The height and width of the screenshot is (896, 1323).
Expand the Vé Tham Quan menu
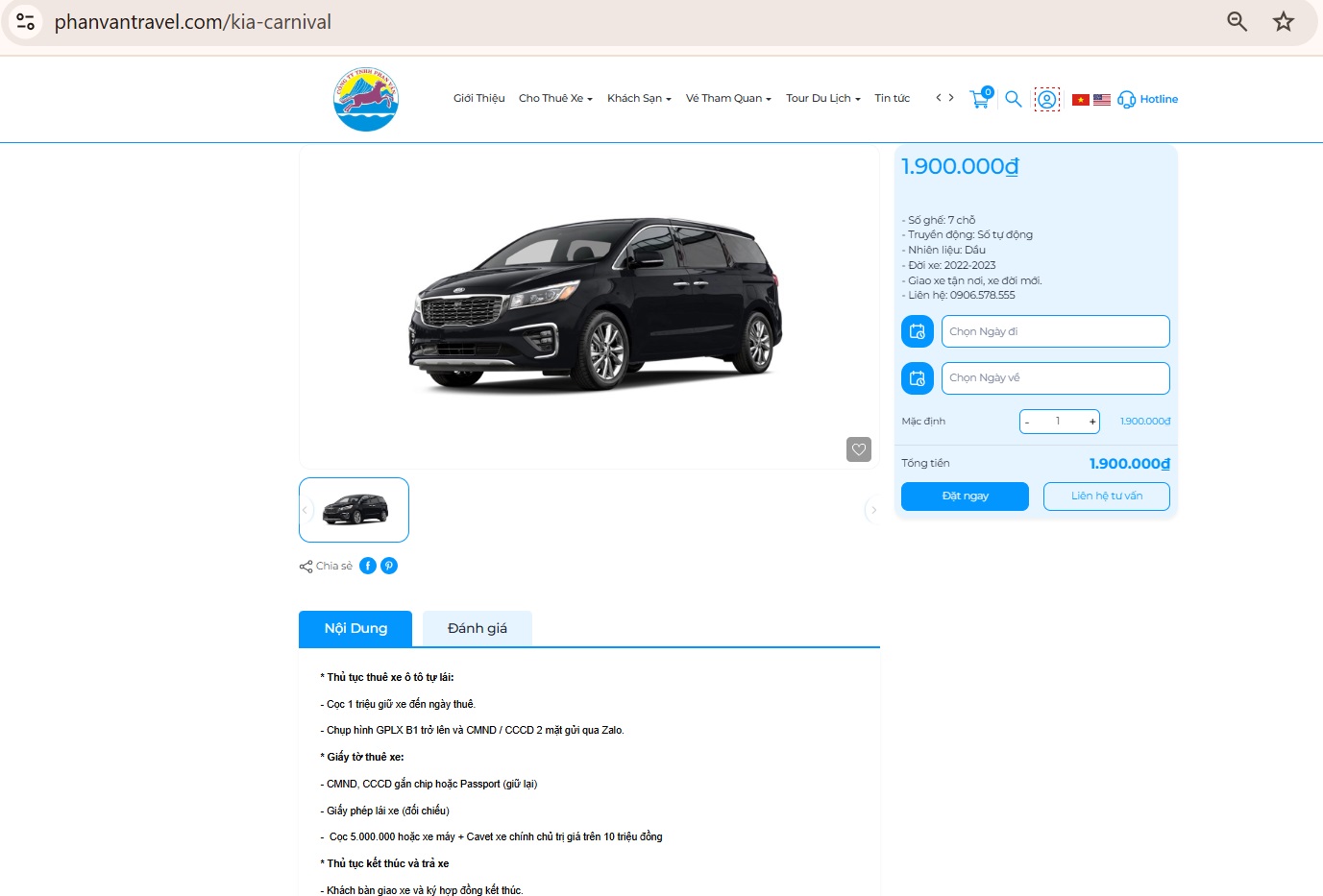coord(727,98)
